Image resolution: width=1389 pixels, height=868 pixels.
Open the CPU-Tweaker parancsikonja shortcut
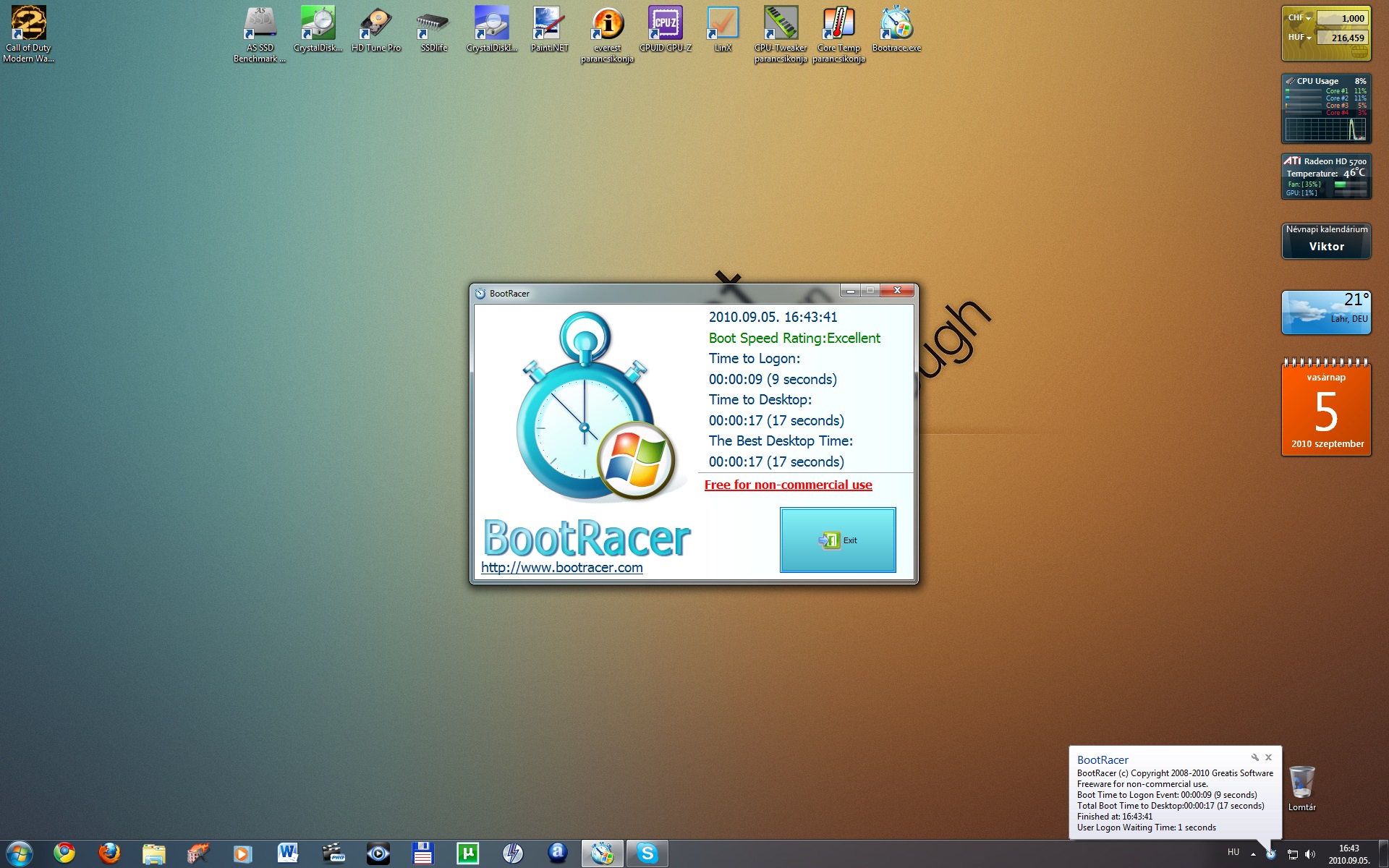pos(781,34)
